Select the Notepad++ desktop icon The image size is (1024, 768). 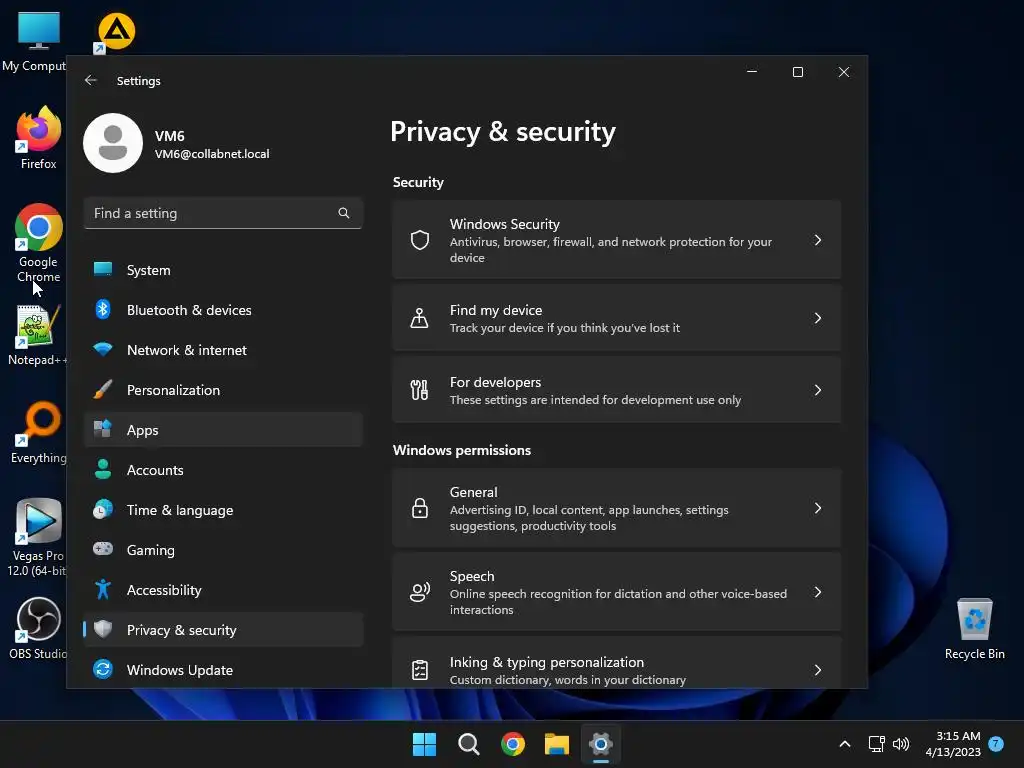coord(37,335)
